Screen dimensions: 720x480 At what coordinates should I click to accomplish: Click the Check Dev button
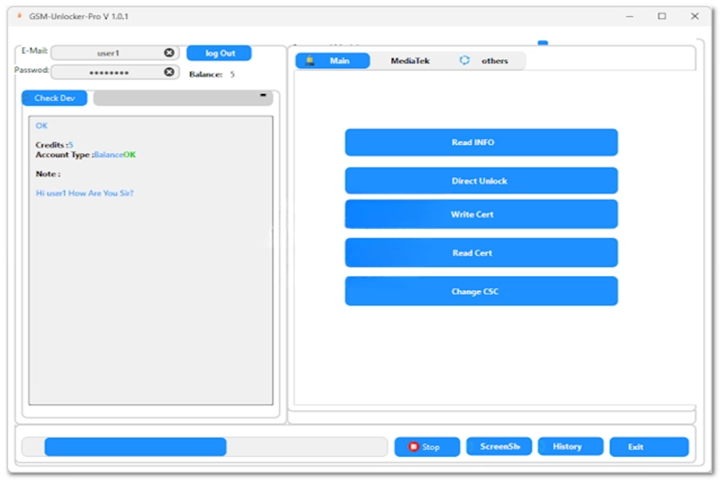pos(55,98)
